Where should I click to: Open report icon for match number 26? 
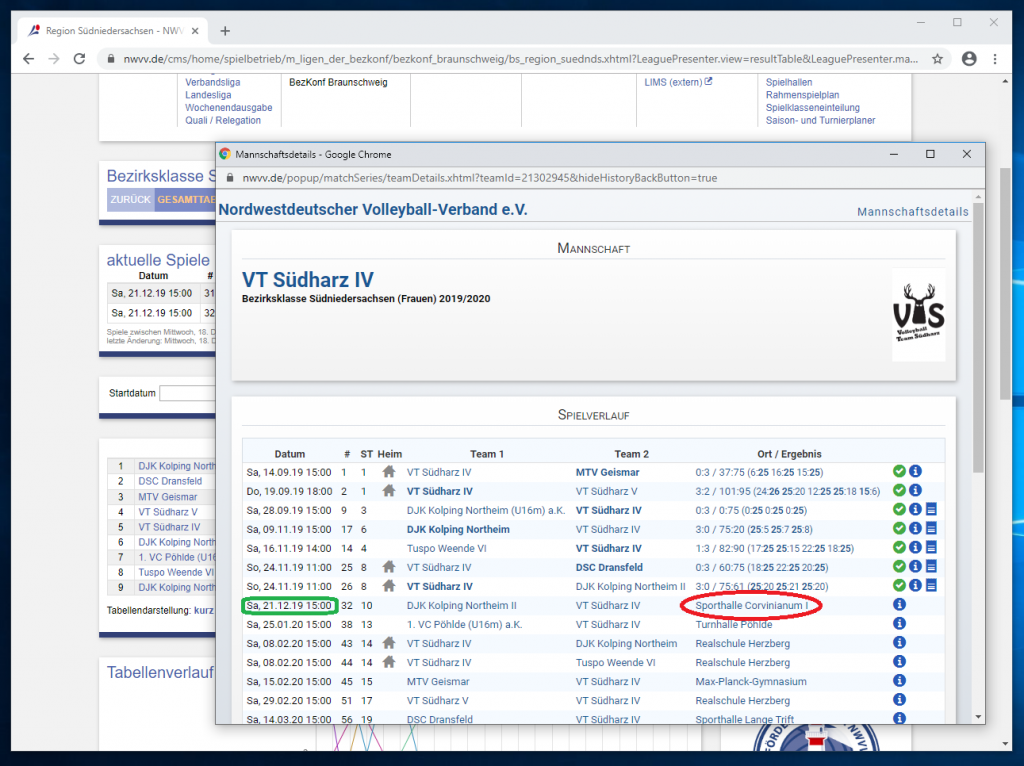[x=931, y=585]
